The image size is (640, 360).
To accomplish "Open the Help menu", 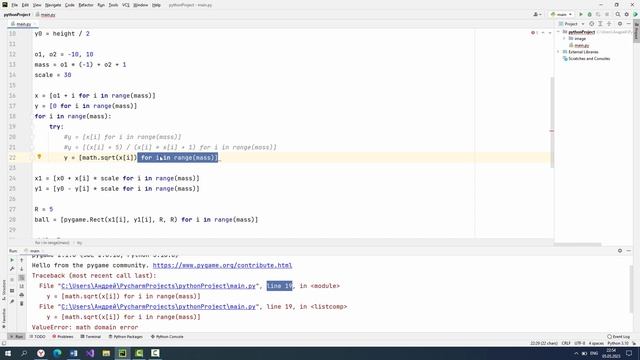I will click(x=156, y=5).
